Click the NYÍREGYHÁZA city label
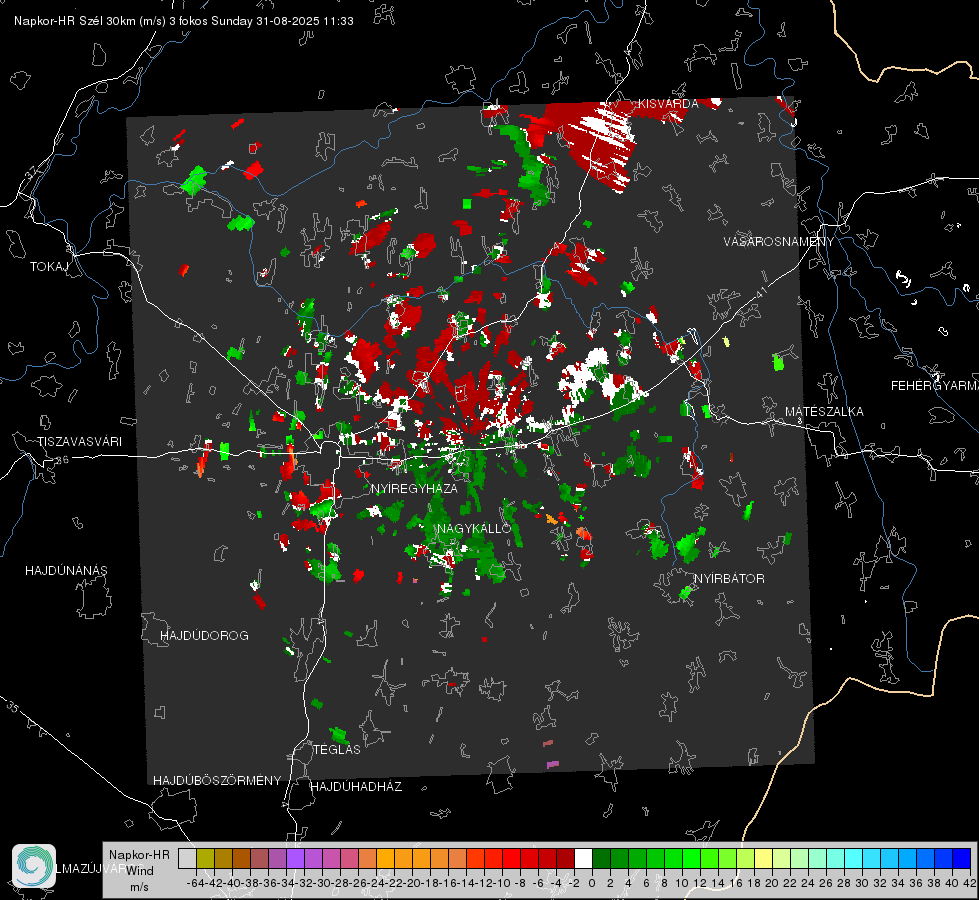 click(x=414, y=488)
